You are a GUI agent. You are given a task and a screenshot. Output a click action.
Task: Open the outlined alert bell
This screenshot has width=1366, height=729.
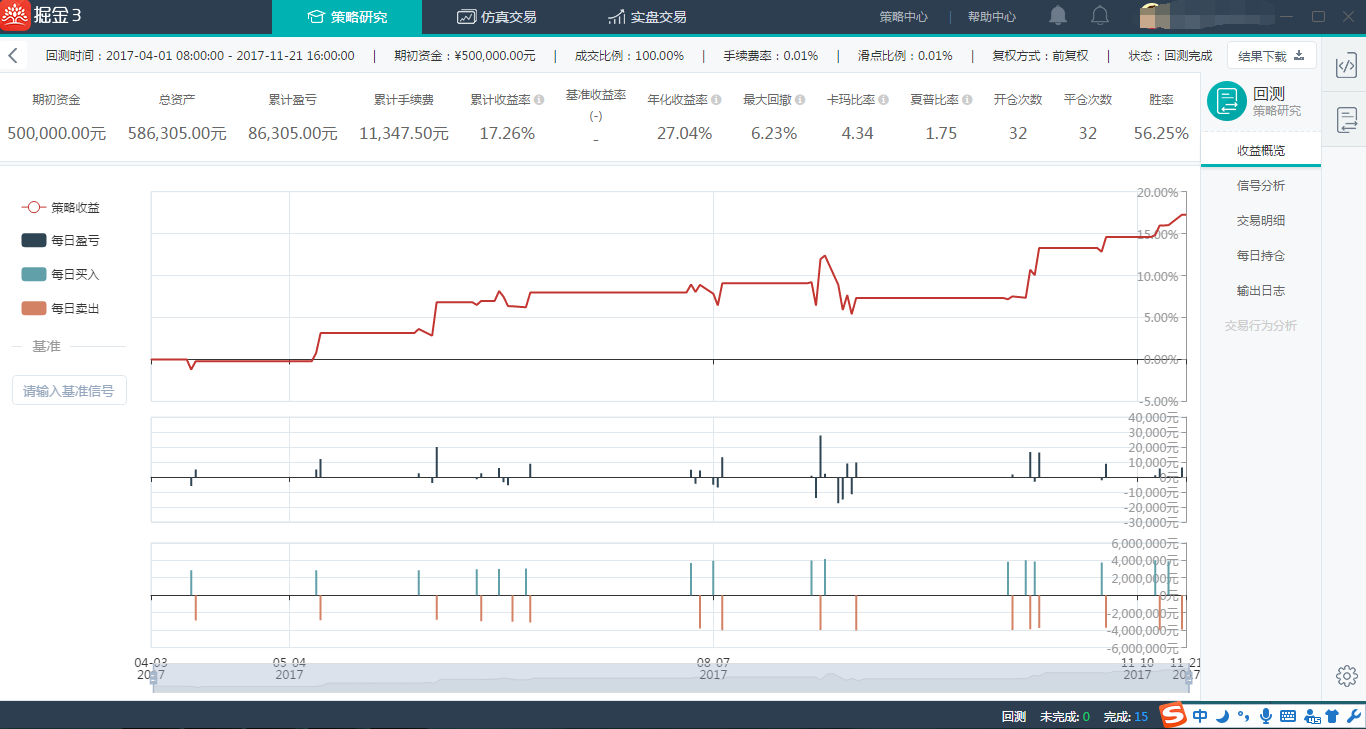[x=1100, y=16]
